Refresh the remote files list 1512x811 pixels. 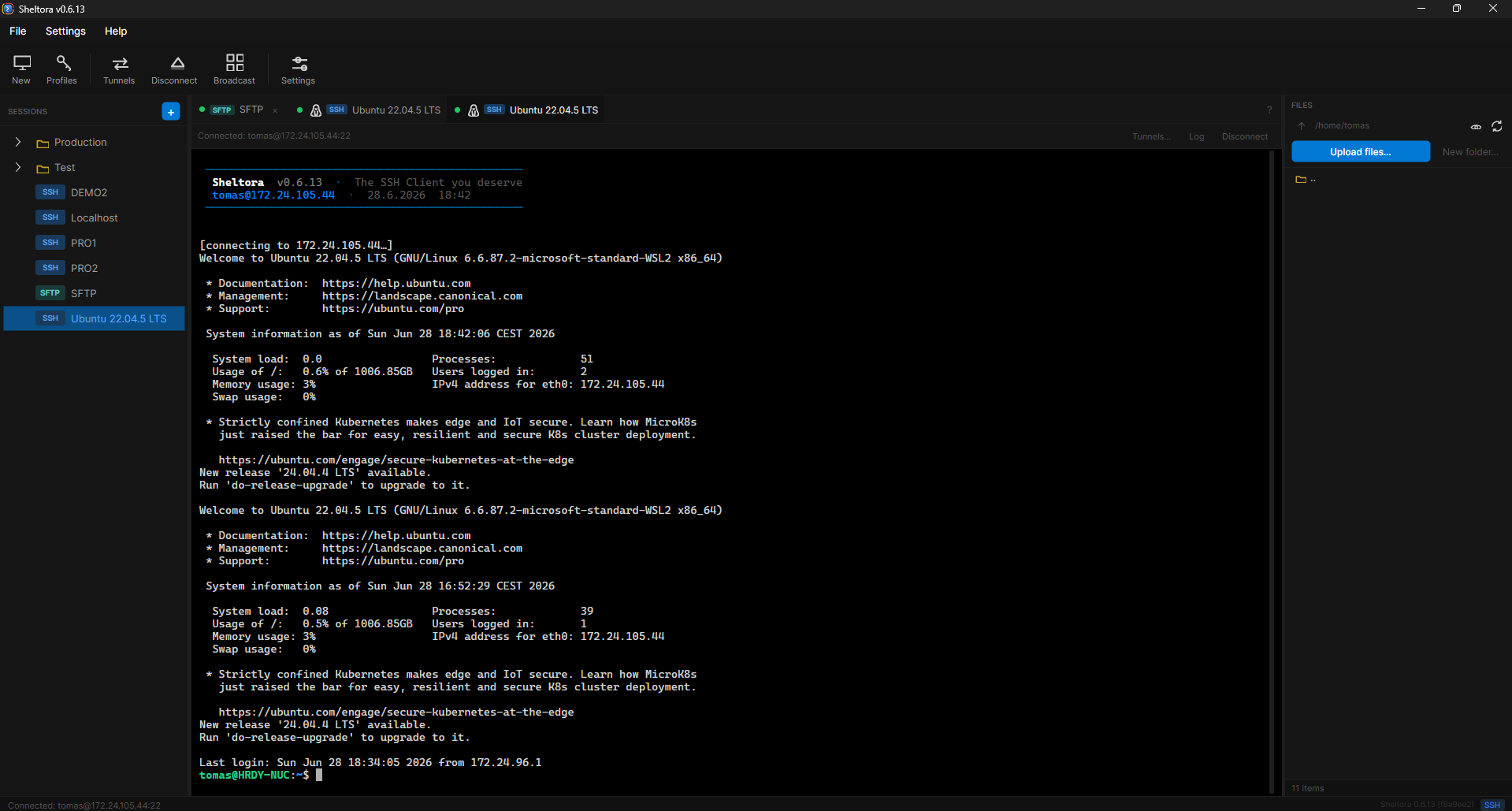tap(1497, 126)
